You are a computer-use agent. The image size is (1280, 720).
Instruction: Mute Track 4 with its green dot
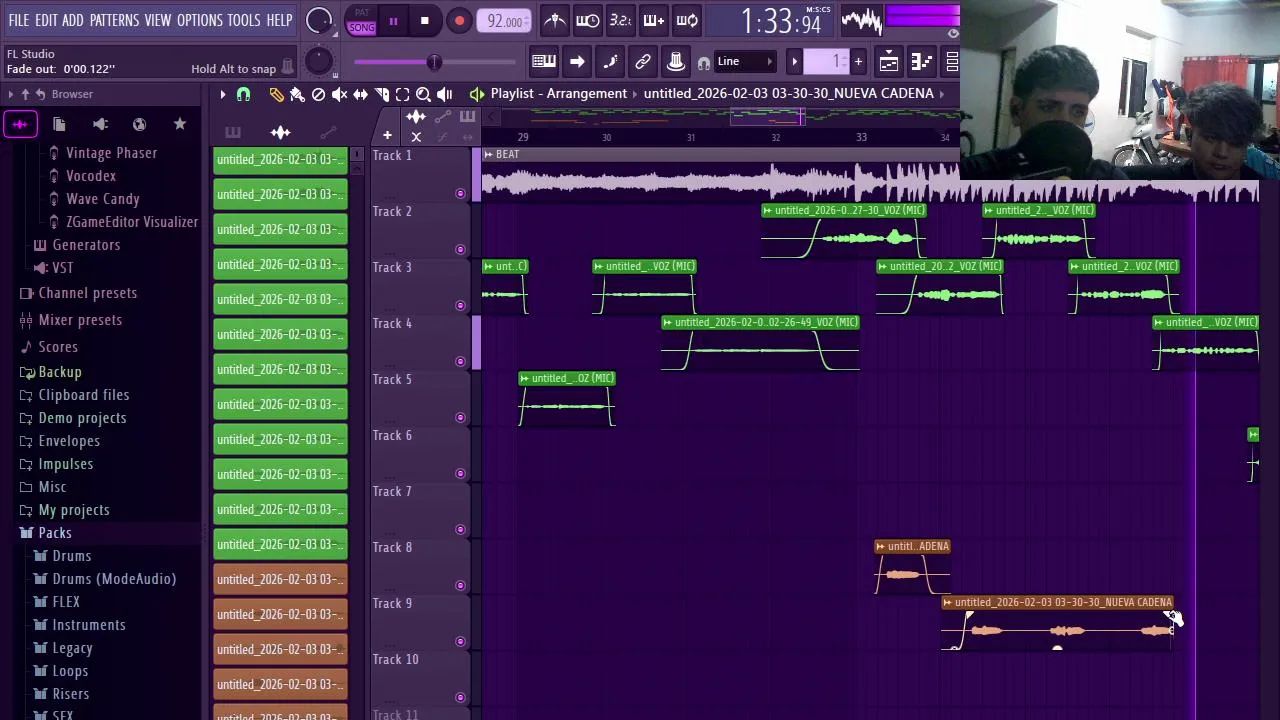(x=460, y=361)
